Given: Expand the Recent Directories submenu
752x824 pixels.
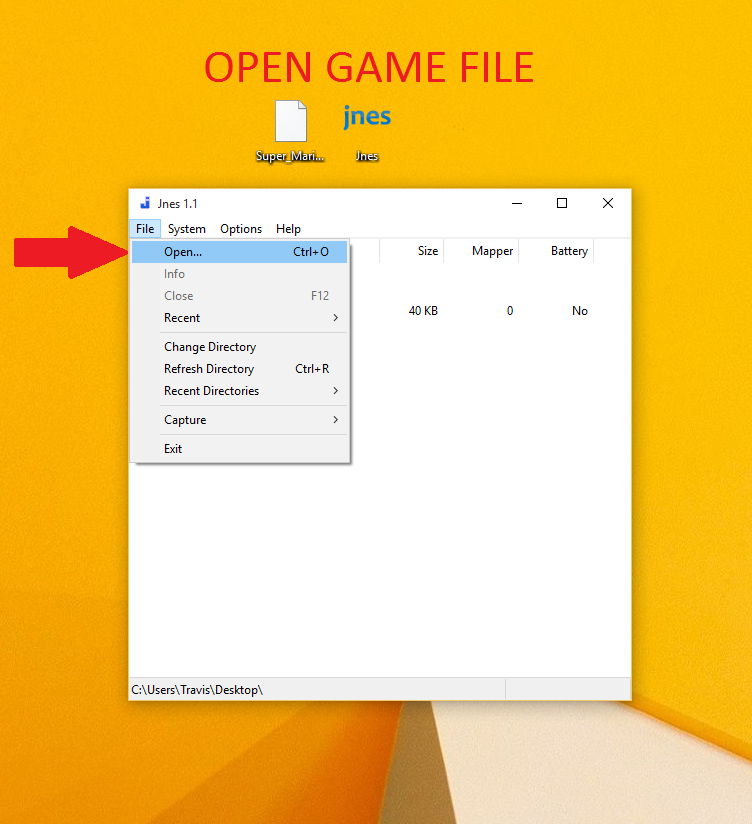Looking at the screenshot, I should click(240, 391).
